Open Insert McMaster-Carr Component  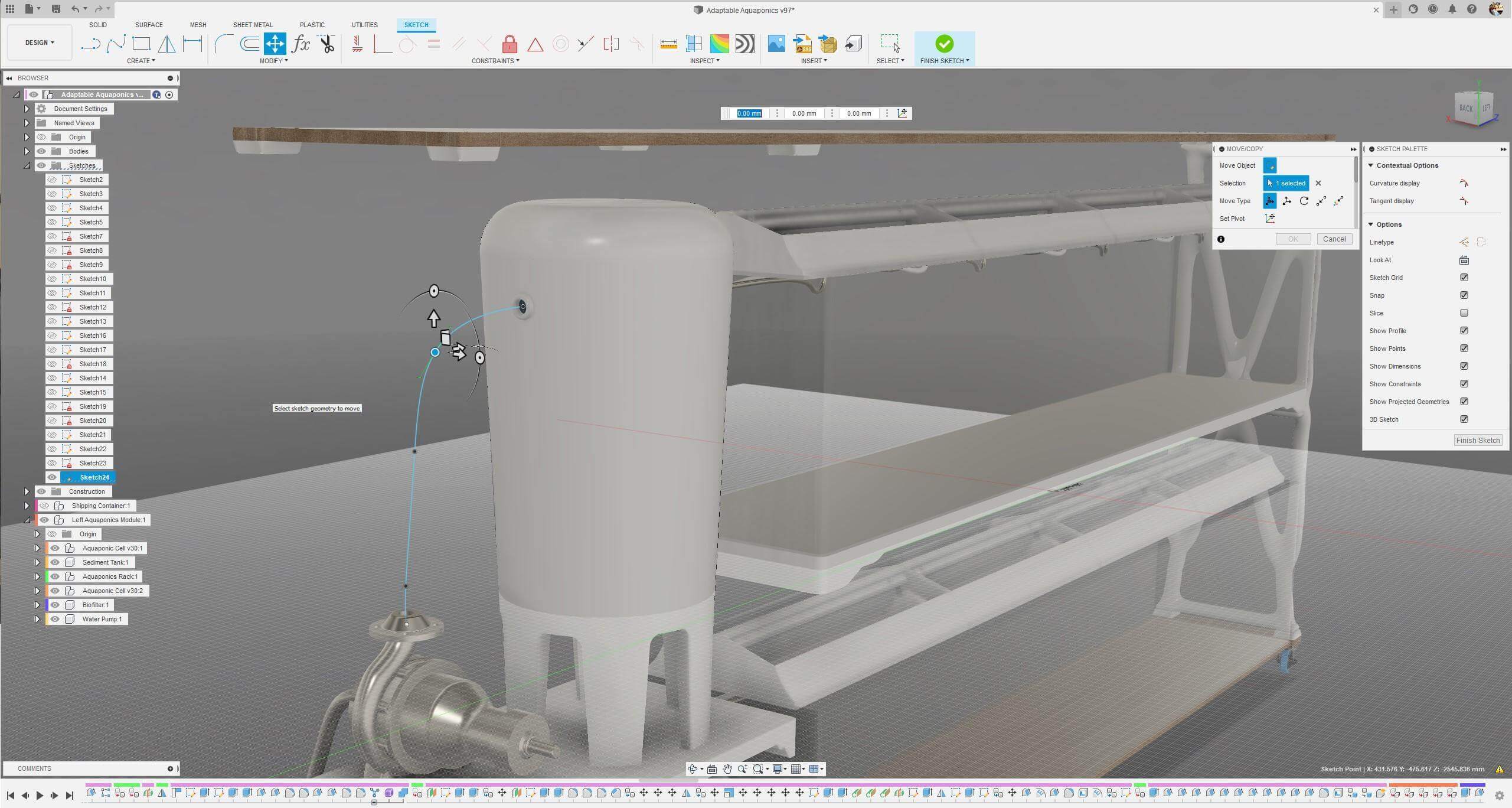(x=829, y=44)
